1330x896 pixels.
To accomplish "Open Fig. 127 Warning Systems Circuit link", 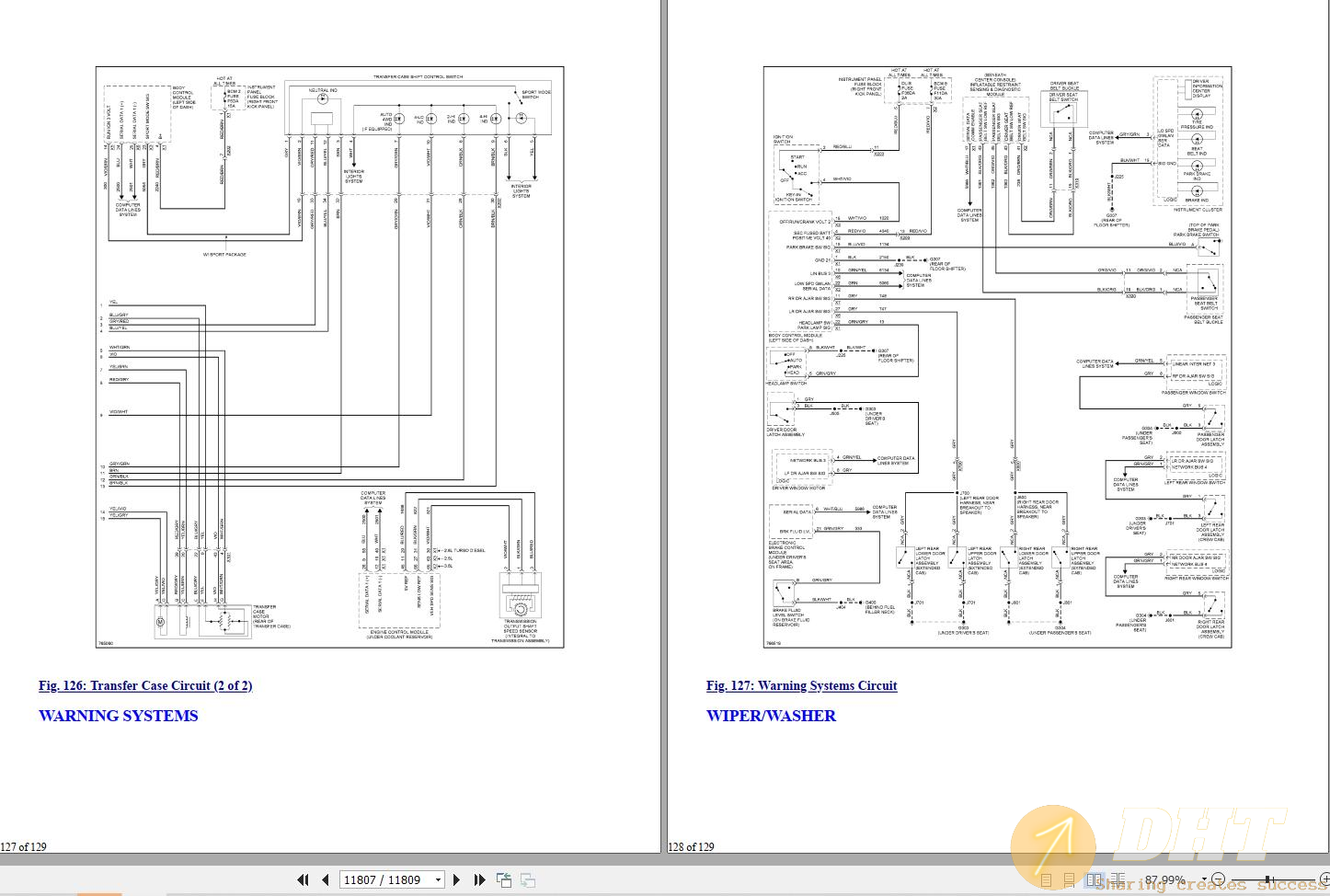I will click(x=801, y=685).
